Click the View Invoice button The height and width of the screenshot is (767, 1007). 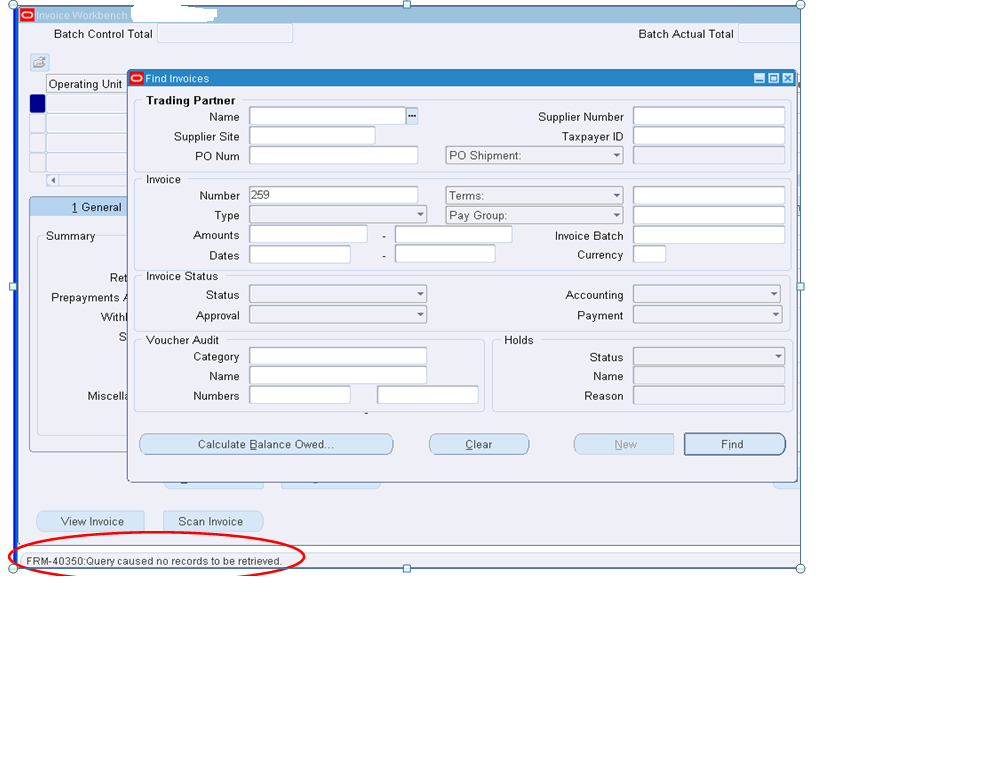point(90,521)
